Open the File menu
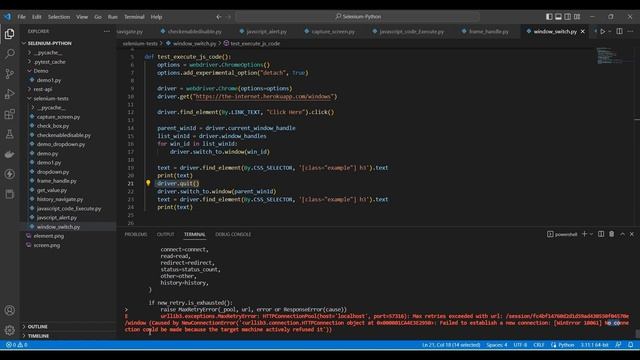 (22, 17)
